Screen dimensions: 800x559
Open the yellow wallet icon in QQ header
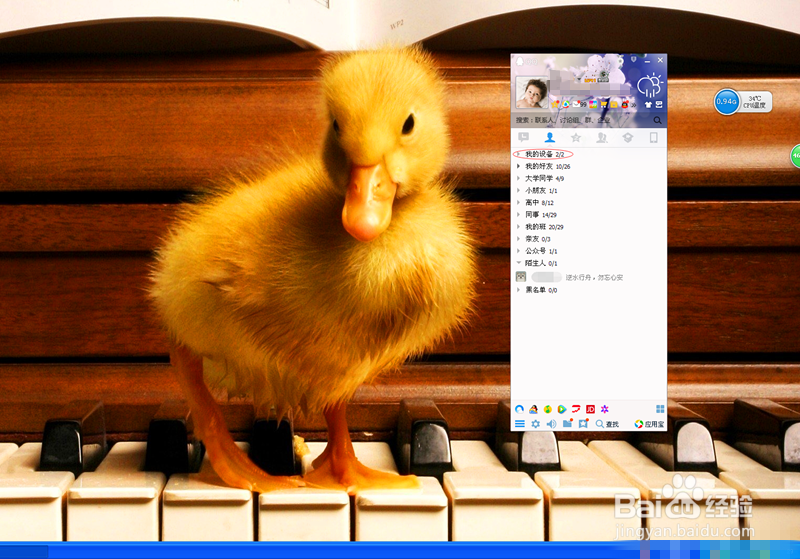click(x=614, y=105)
